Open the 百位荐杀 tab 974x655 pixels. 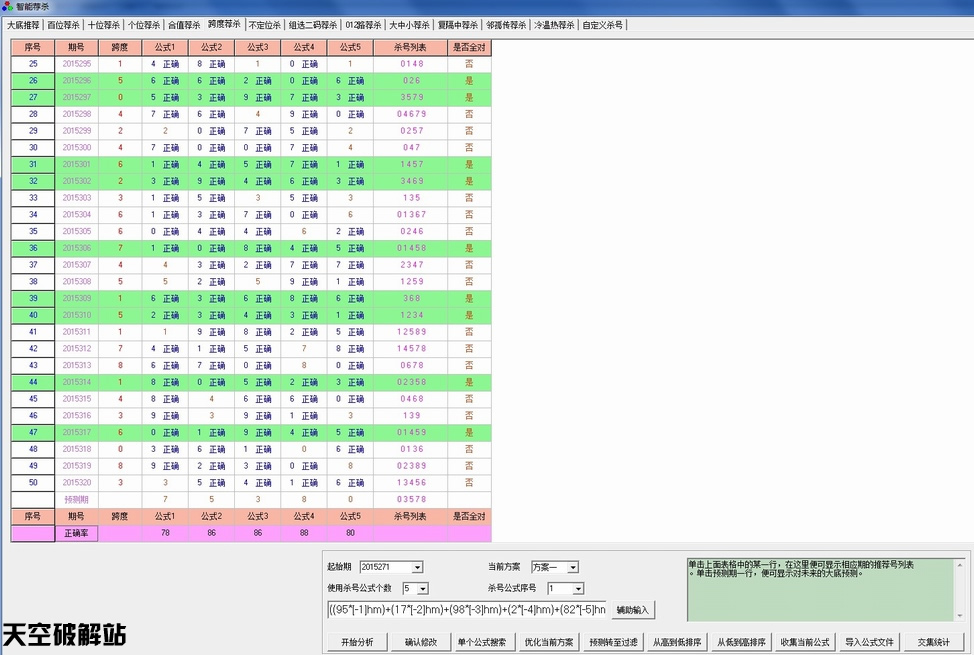pos(64,25)
